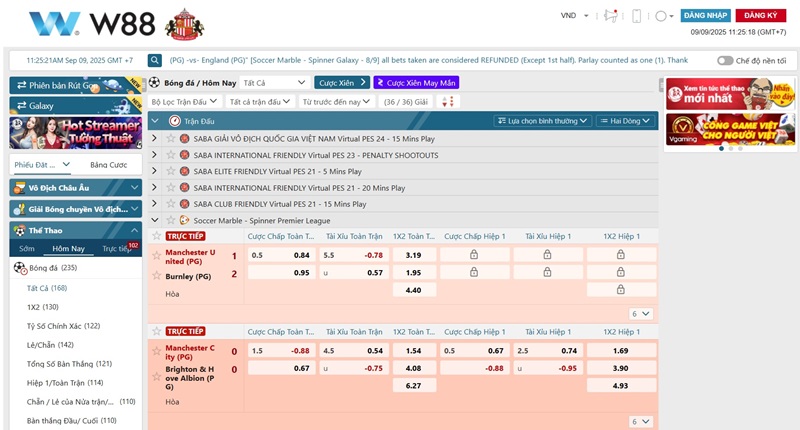Collapse all matches with the Trận Đấu header chevron

pyautogui.click(x=155, y=121)
